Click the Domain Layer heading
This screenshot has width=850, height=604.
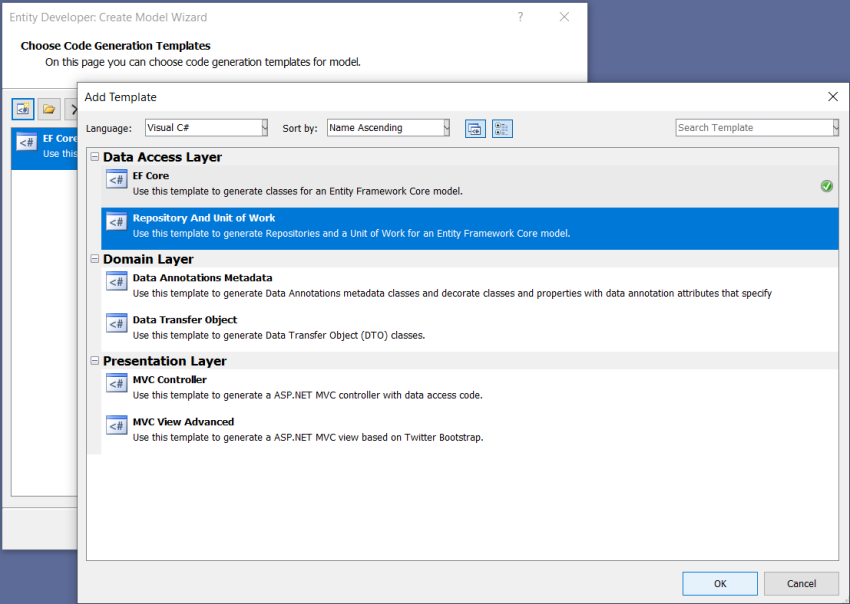(x=148, y=259)
